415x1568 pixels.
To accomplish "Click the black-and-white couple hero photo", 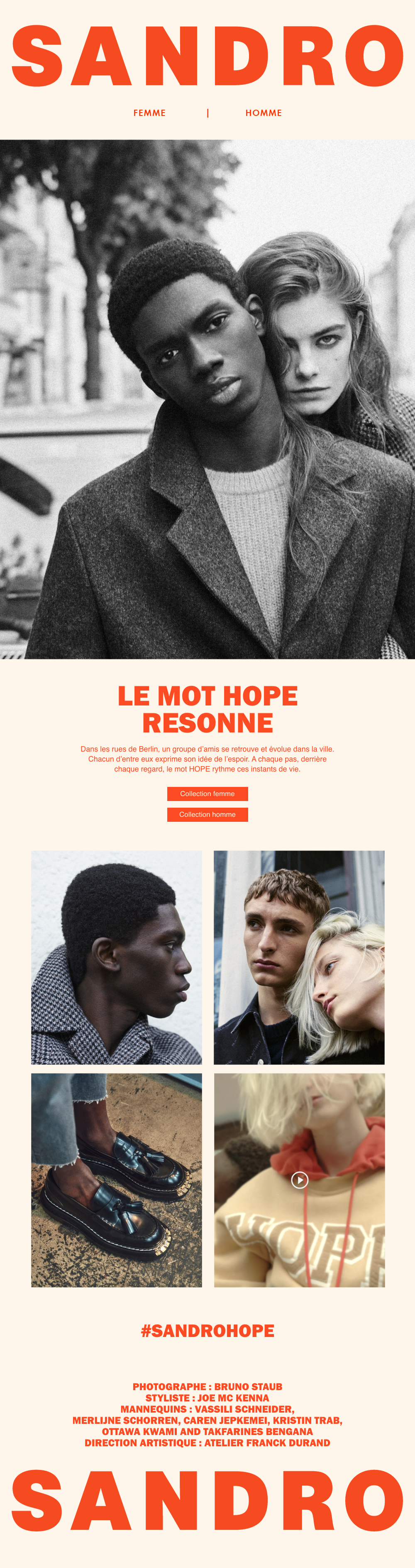I will [207, 399].
